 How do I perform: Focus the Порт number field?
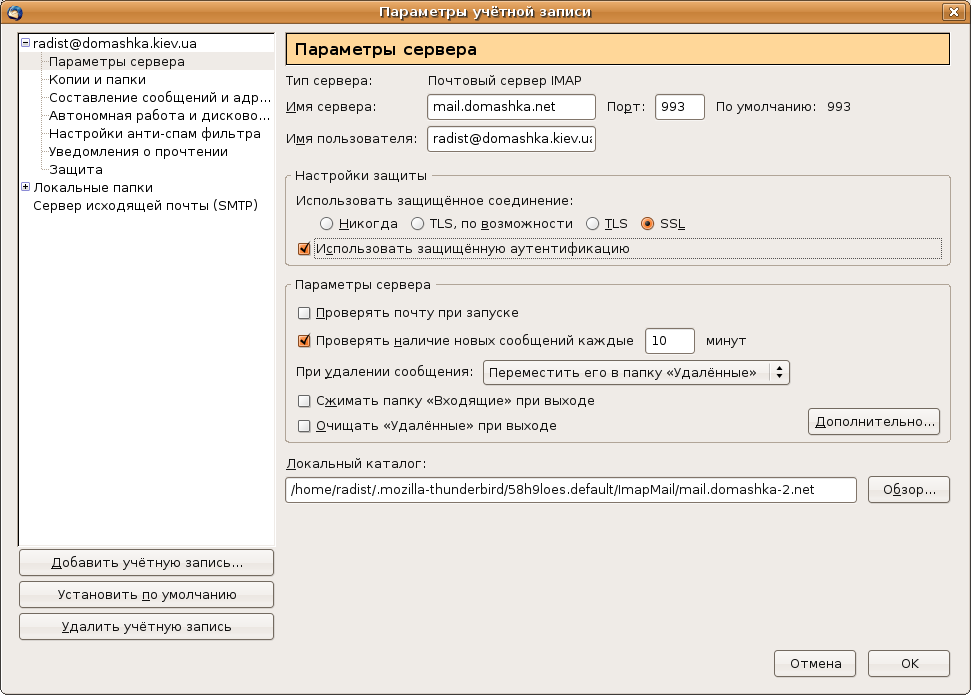click(x=679, y=107)
